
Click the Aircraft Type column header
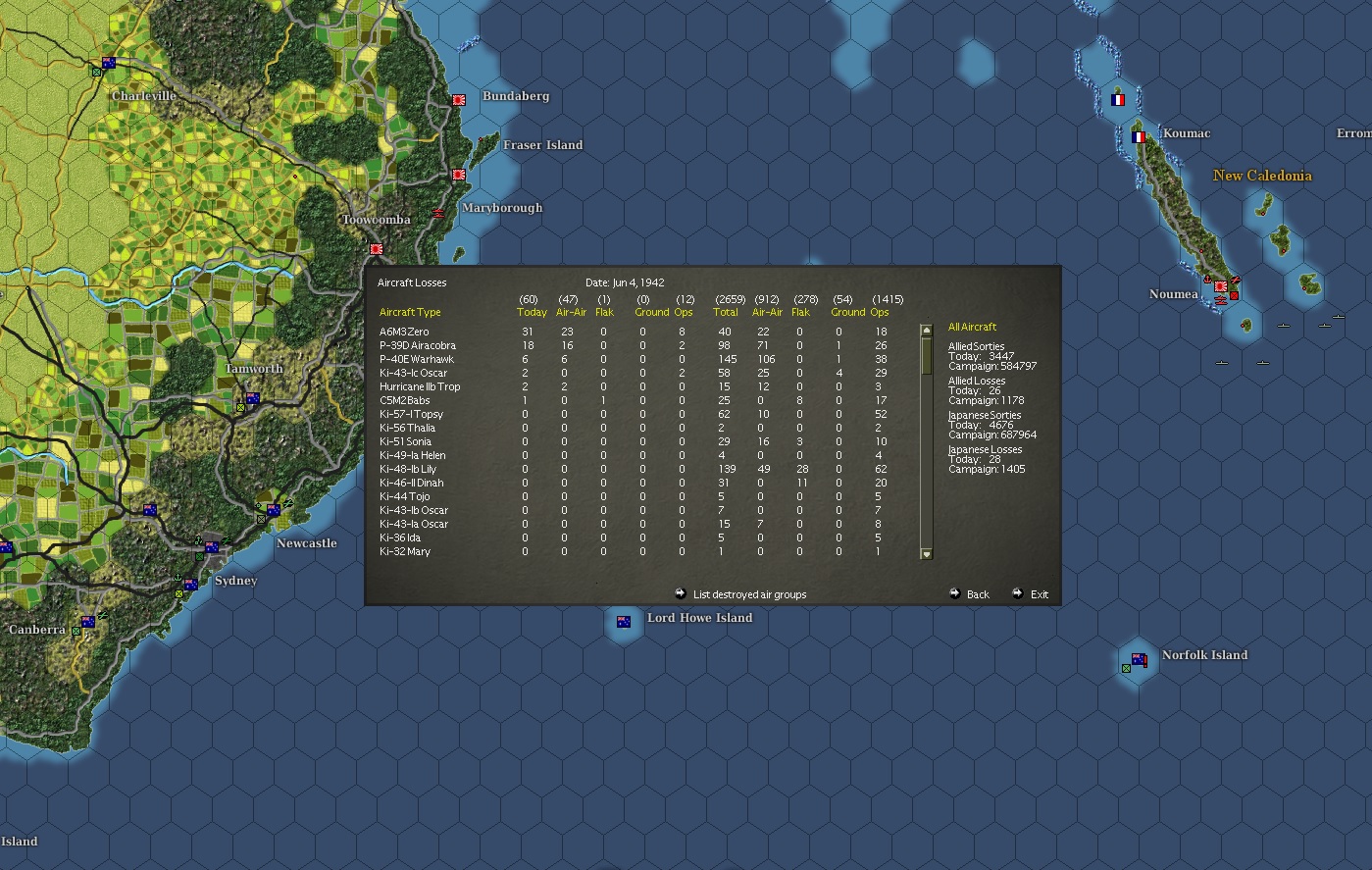pos(410,312)
